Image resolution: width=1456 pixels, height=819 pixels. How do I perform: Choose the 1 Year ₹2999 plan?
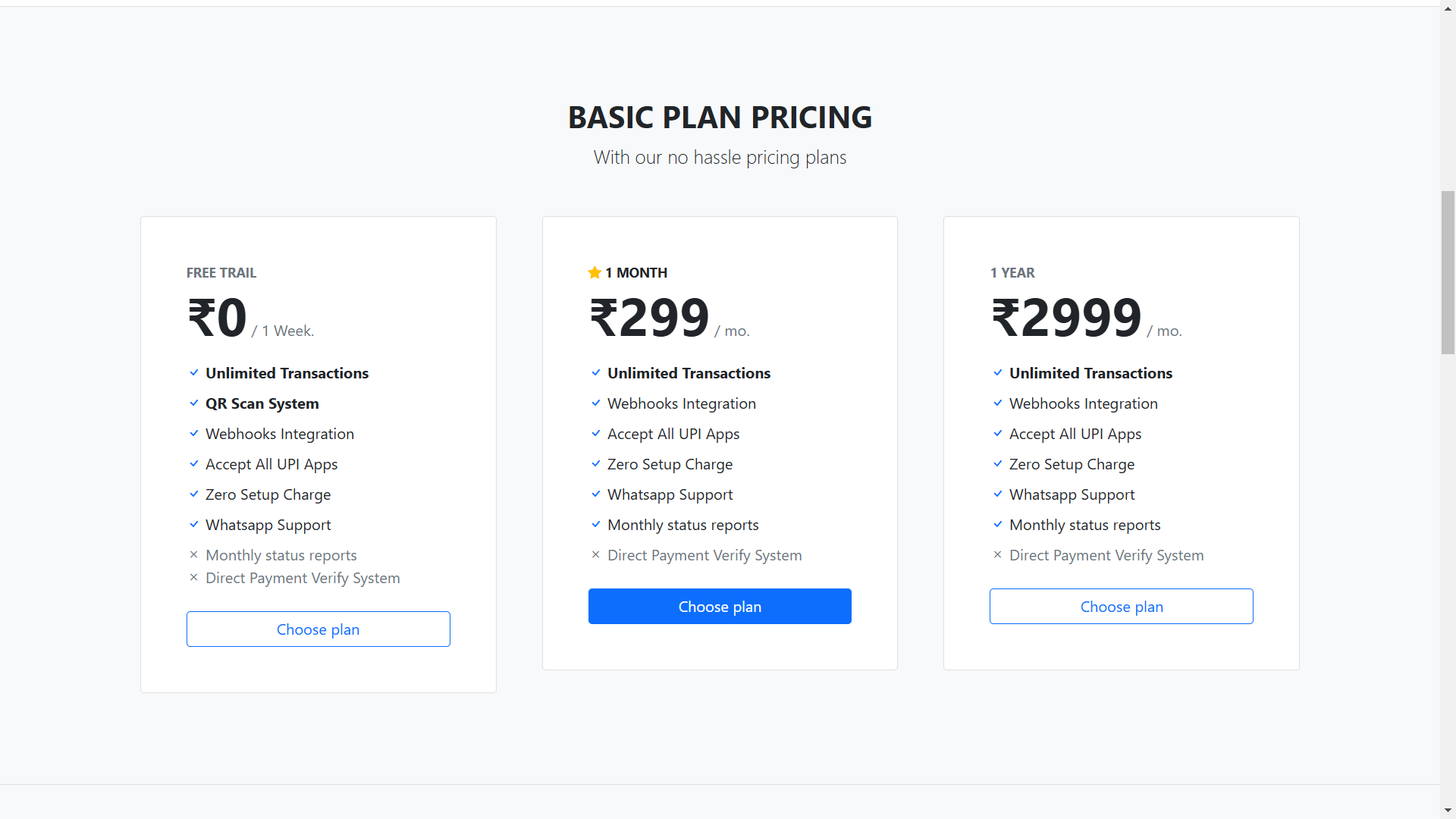(x=1121, y=607)
